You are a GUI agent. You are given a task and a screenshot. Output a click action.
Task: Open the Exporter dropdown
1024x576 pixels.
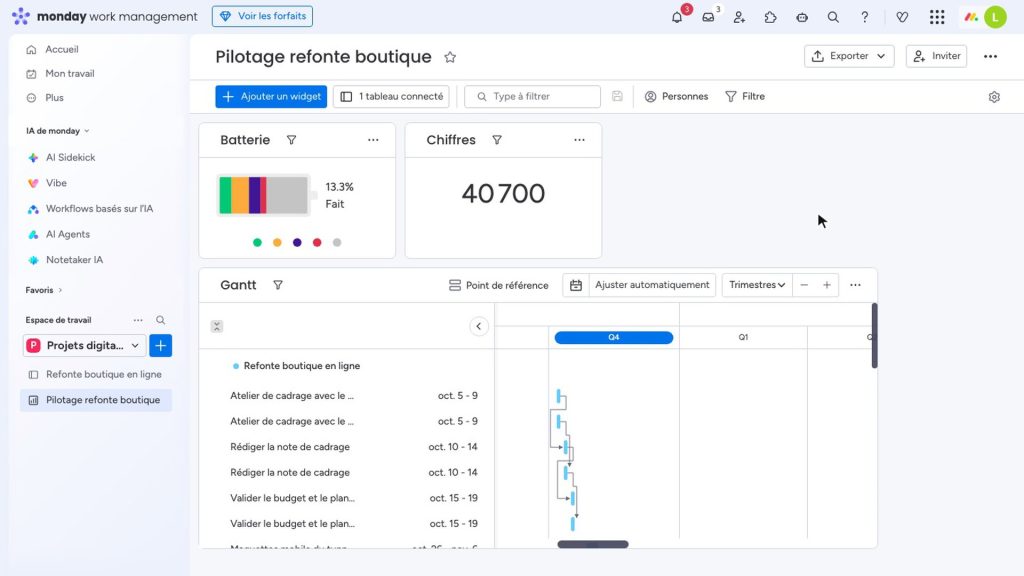[x=849, y=56]
